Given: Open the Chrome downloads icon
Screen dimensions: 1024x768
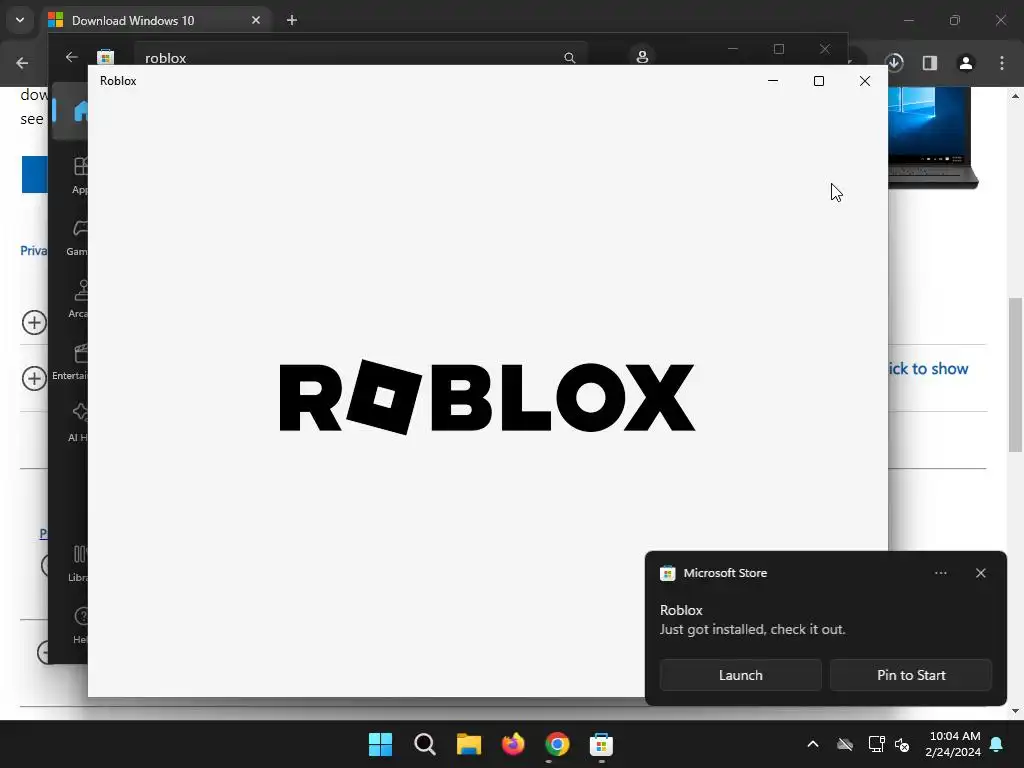Looking at the screenshot, I should [895, 63].
